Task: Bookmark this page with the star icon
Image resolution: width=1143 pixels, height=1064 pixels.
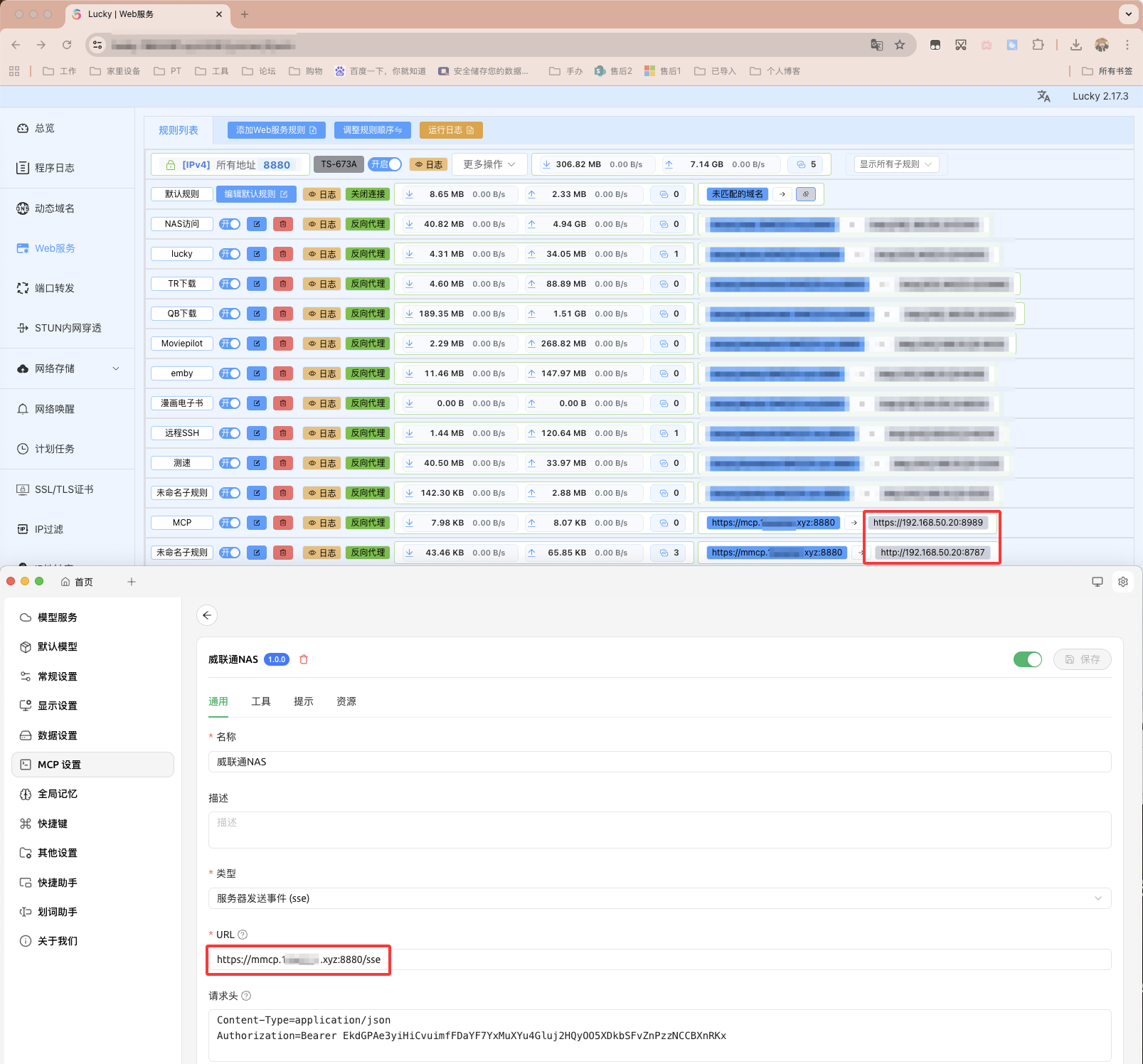Action: click(900, 45)
